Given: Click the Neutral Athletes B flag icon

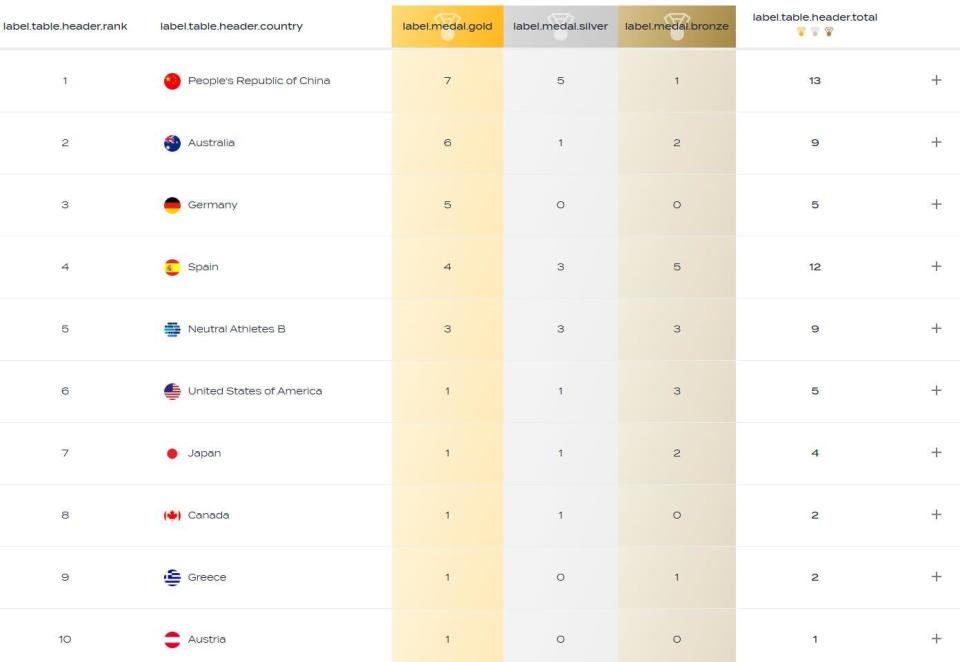Looking at the screenshot, I should 172,329.
